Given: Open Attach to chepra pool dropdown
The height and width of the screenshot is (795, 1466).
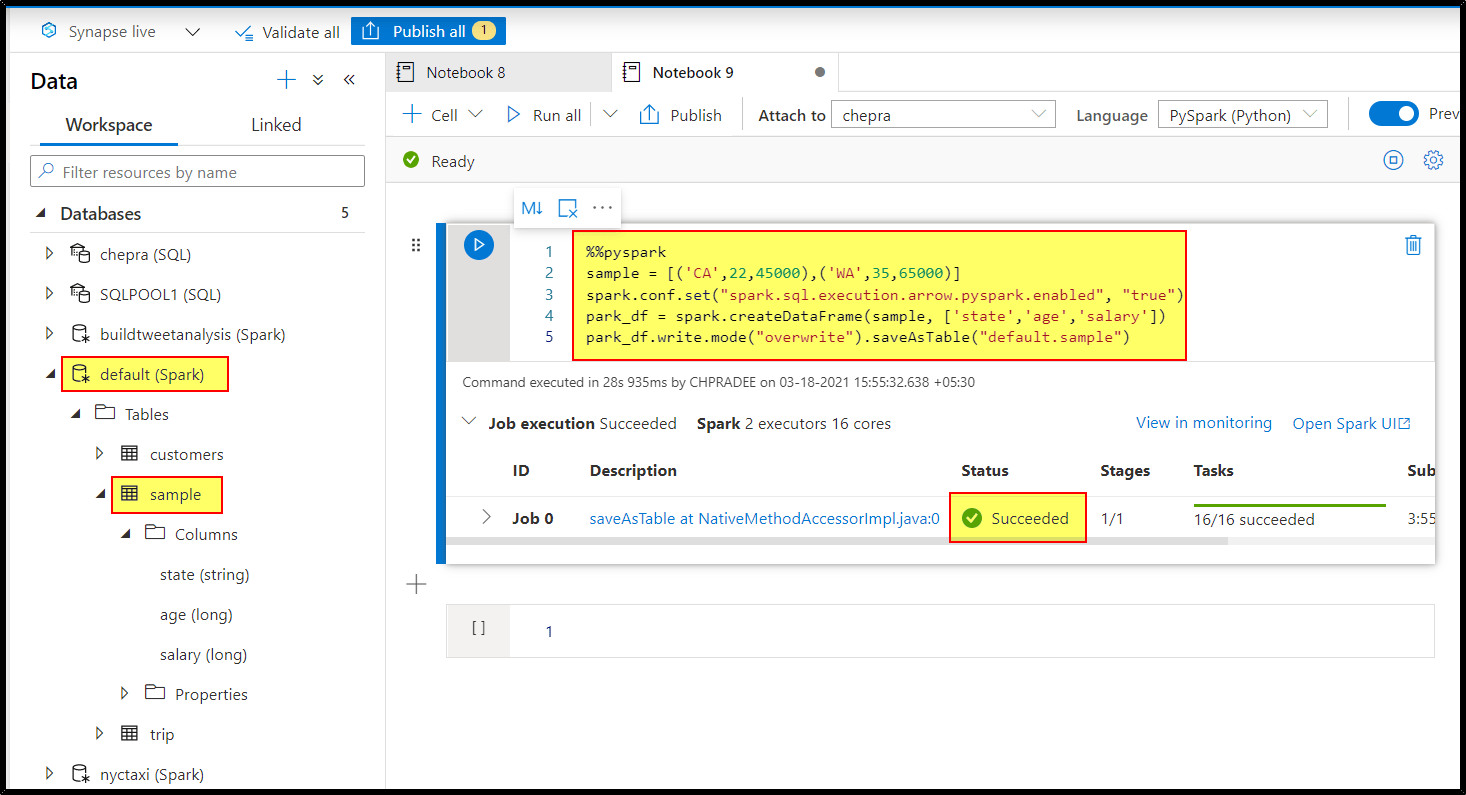Looking at the screenshot, I should coord(943,115).
